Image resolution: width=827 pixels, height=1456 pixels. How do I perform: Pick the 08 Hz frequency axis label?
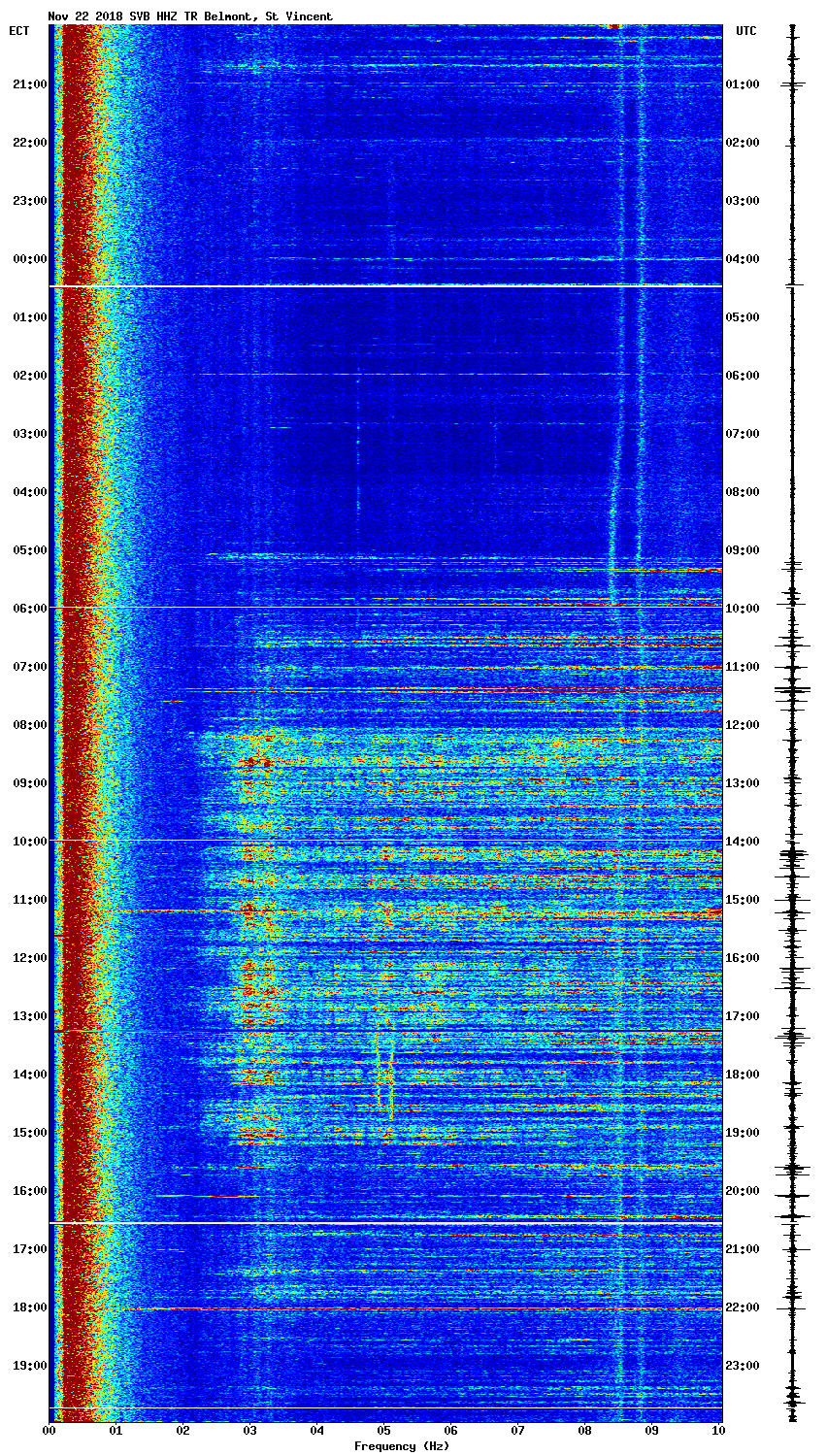[x=584, y=1431]
